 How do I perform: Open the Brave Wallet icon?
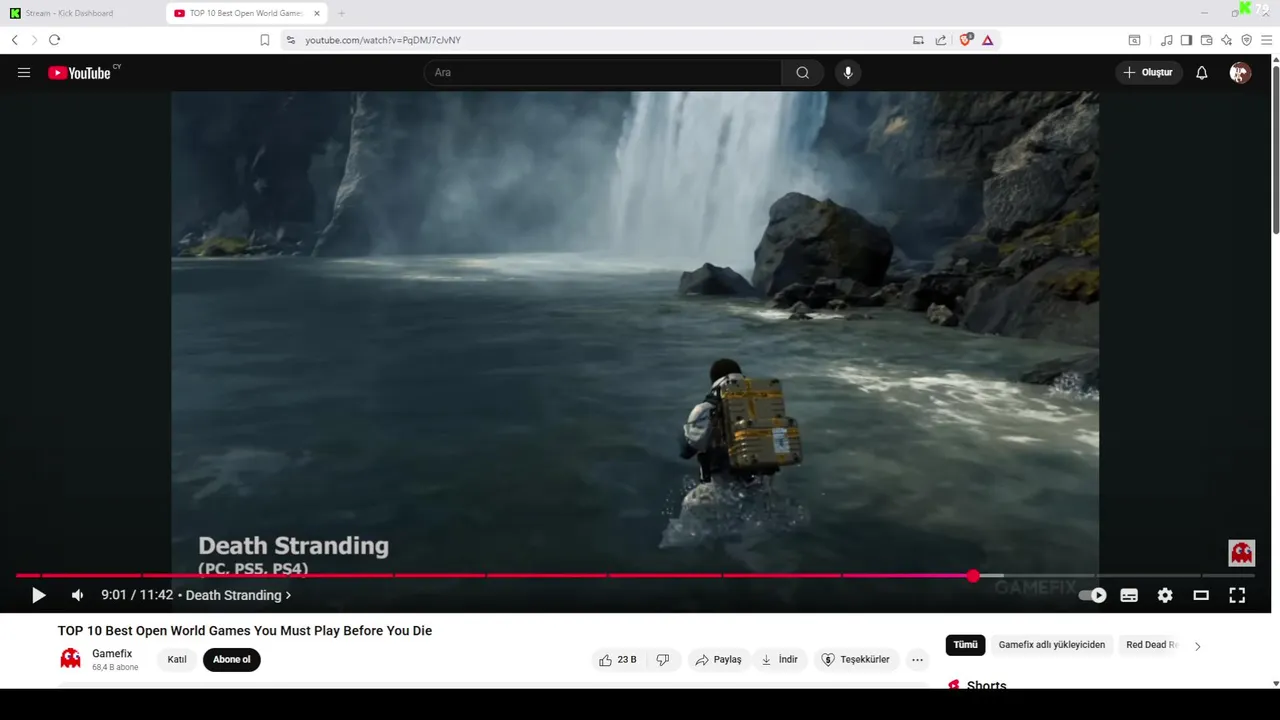tap(1206, 40)
